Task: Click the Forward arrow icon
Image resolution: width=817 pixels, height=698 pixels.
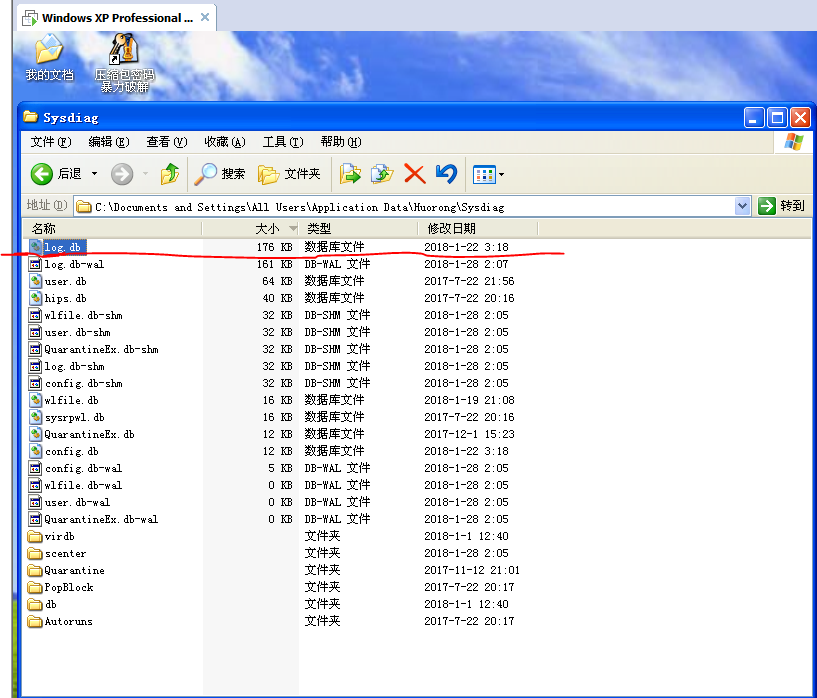Action: click(x=122, y=174)
